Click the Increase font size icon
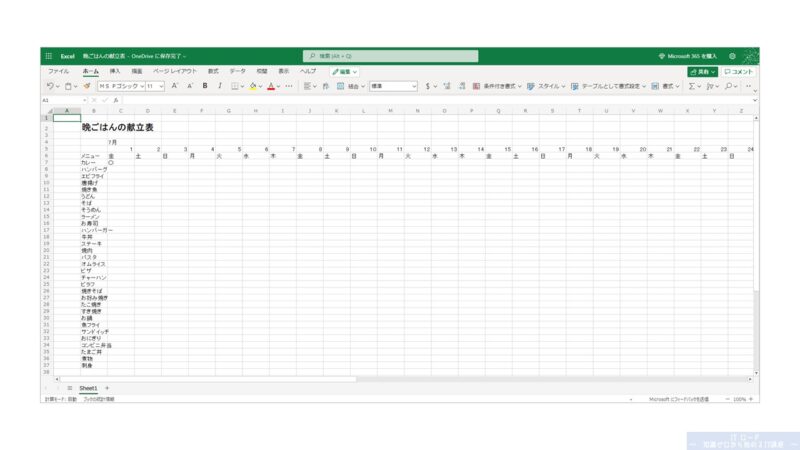This screenshot has height=450, width=800. tap(174, 86)
